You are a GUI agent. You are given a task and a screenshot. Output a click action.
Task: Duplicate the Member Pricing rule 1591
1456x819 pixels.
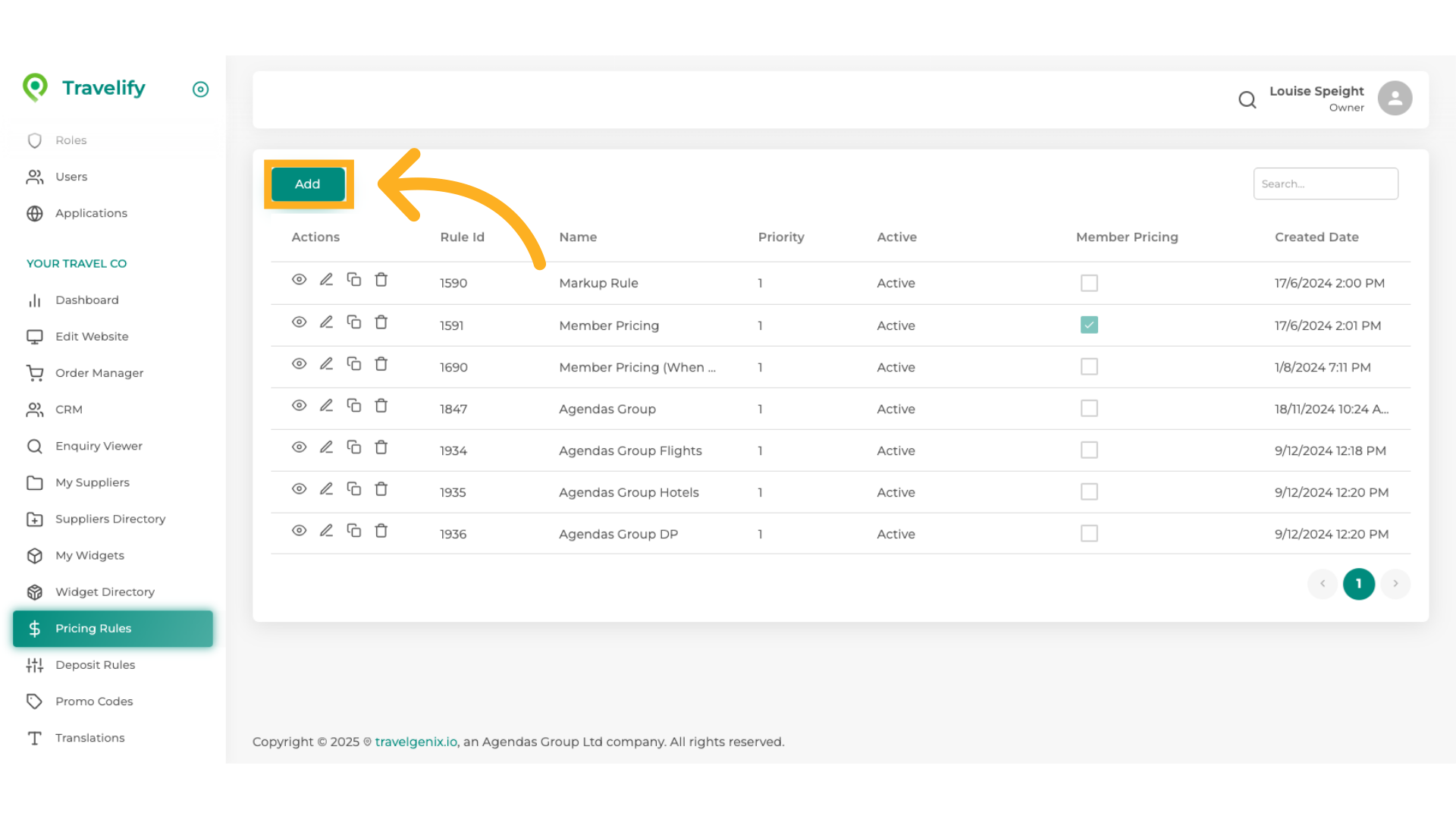(353, 322)
